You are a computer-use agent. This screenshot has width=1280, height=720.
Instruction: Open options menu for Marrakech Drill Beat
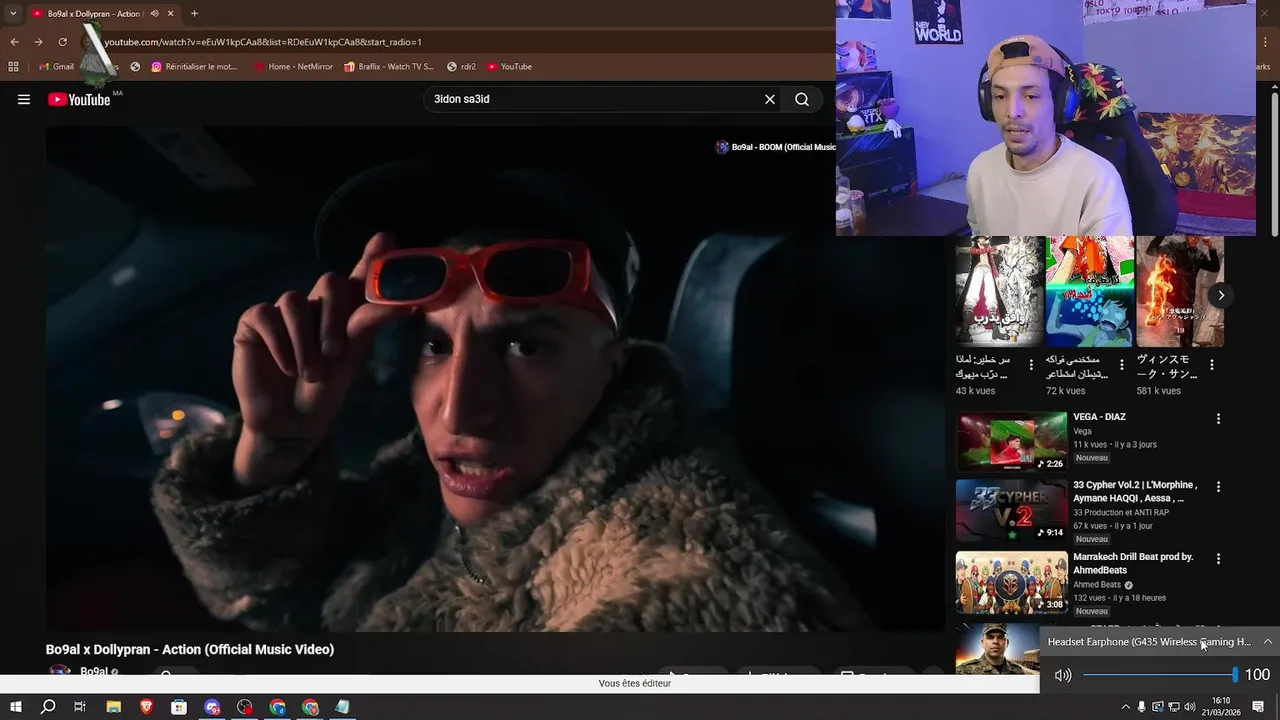point(1218,559)
